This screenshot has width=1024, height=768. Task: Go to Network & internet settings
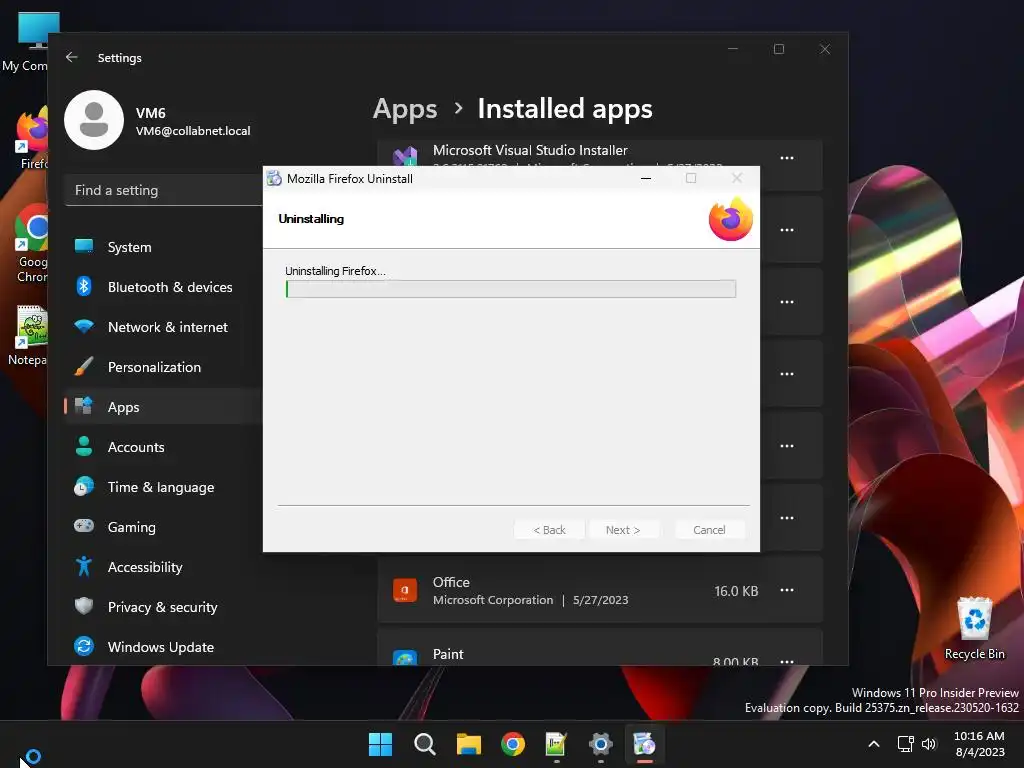(x=163, y=327)
